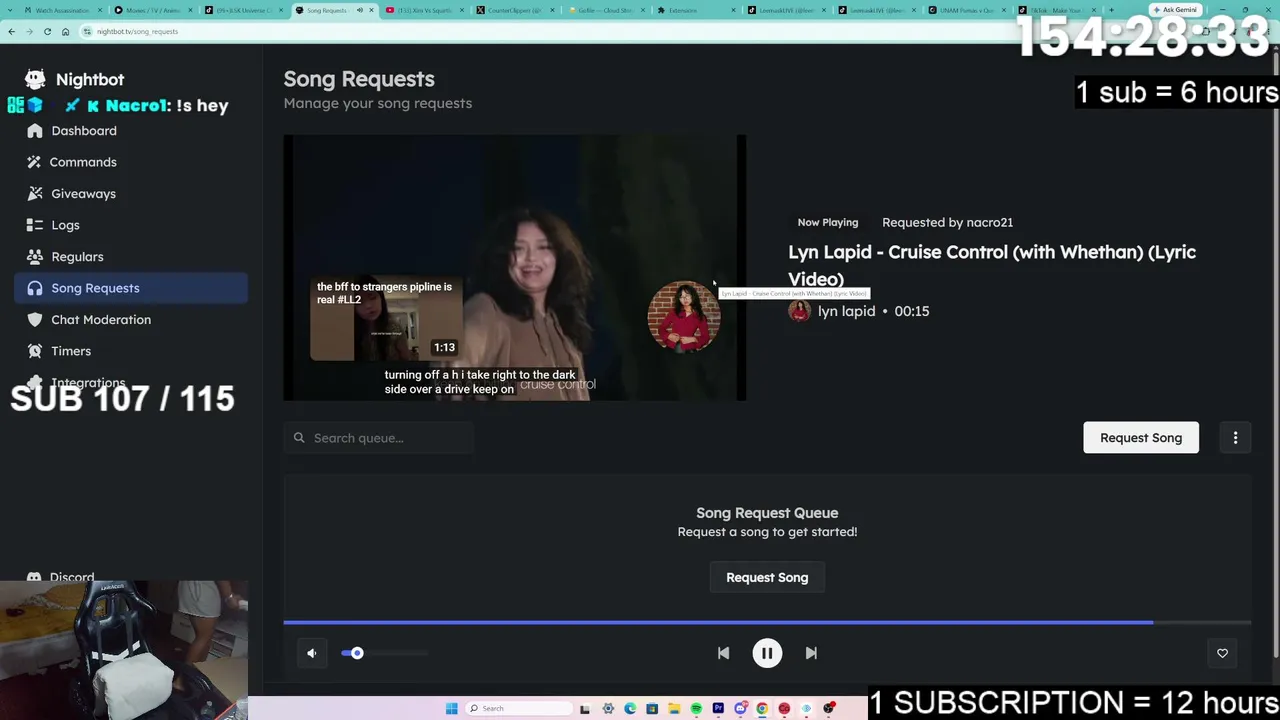Screen dimensions: 1280x720
Task: Open File Explorer from the taskbar
Action: pos(674,708)
